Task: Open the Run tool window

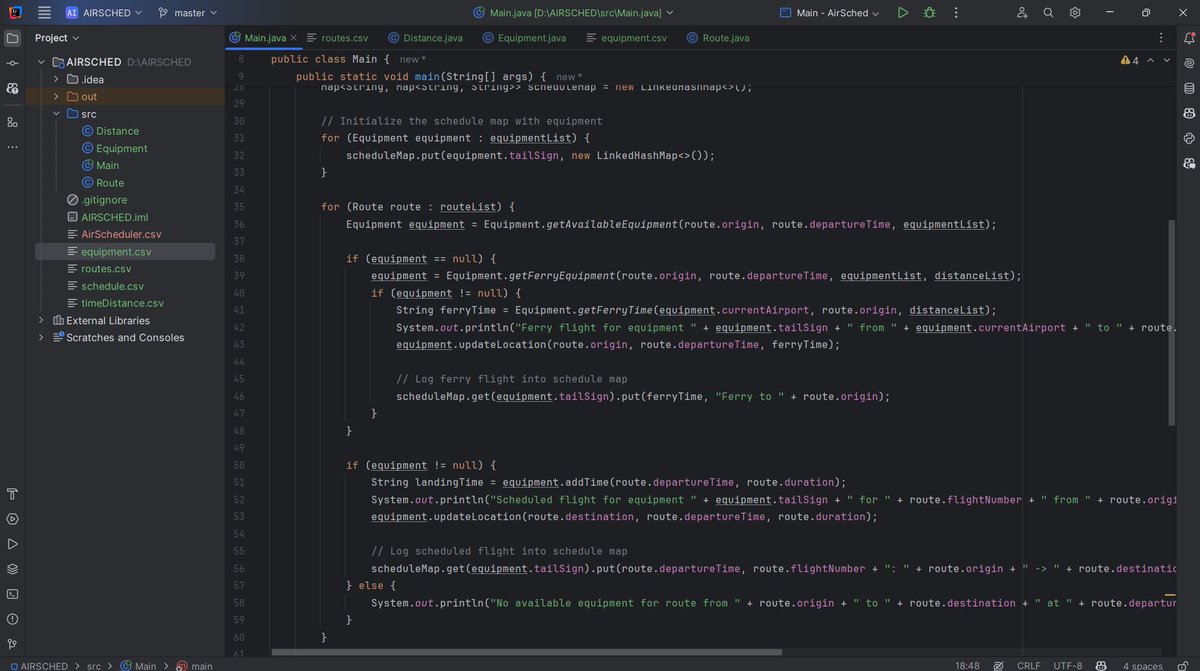Action: 12,544
